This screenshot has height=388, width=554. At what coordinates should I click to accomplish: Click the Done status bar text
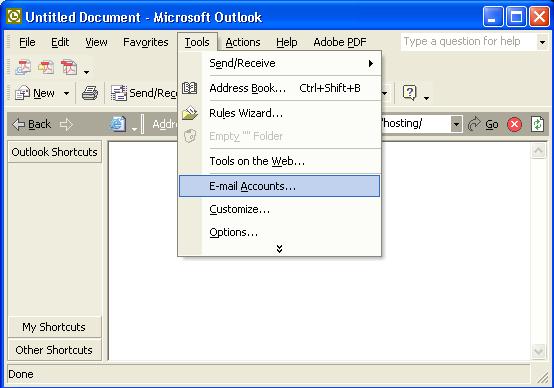[21, 374]
